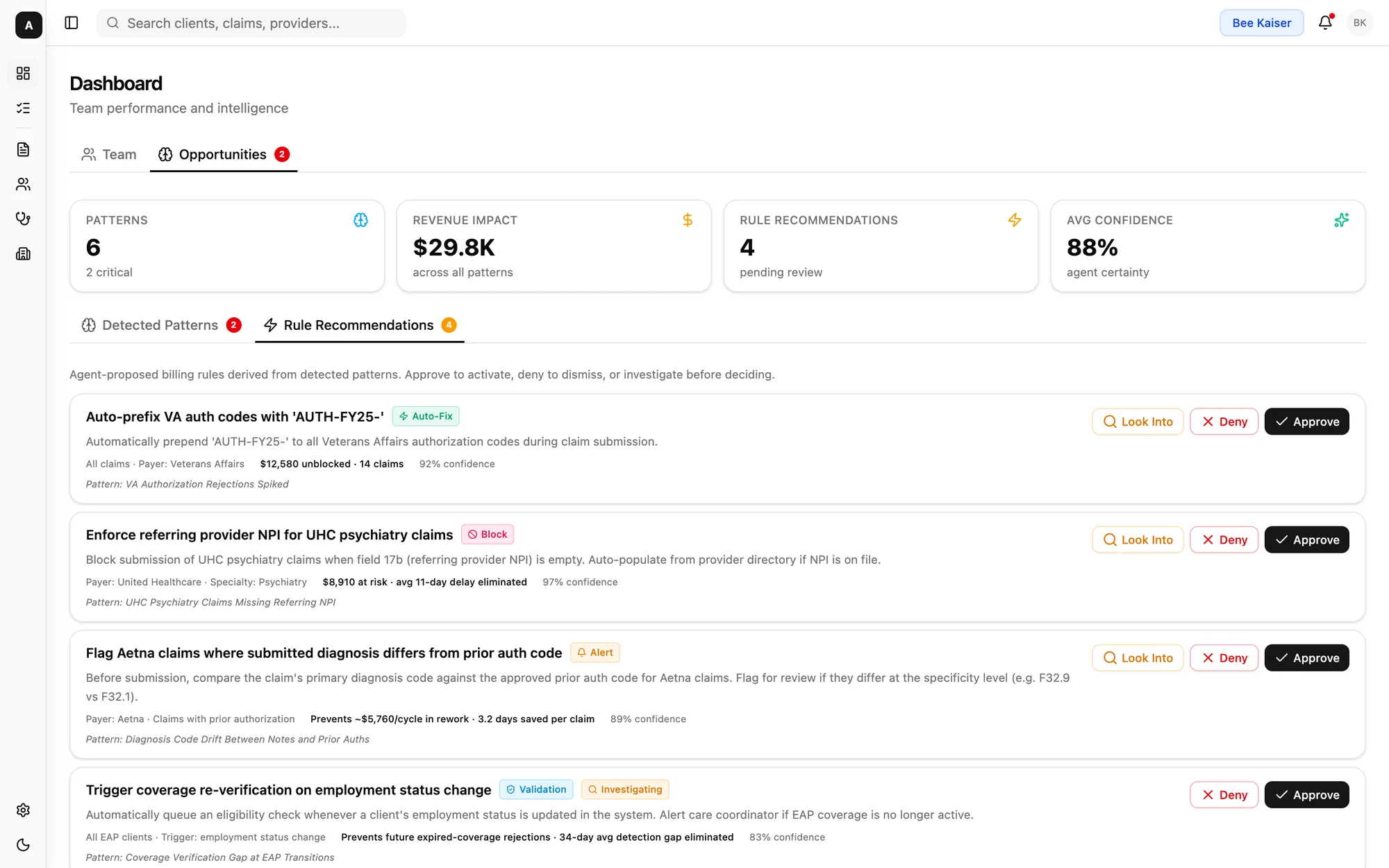
Task: Click dollar icon on Revenue Impact card
Action: tap(688, 220)
